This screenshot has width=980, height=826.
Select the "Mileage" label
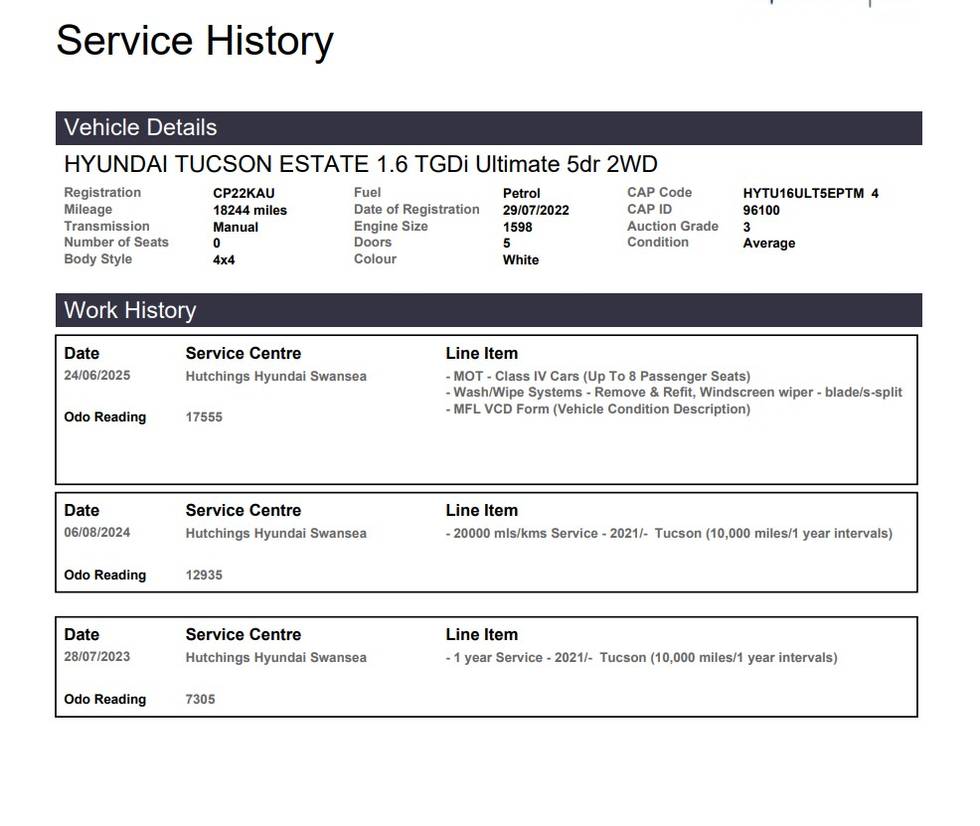click(x=88, y=209)
